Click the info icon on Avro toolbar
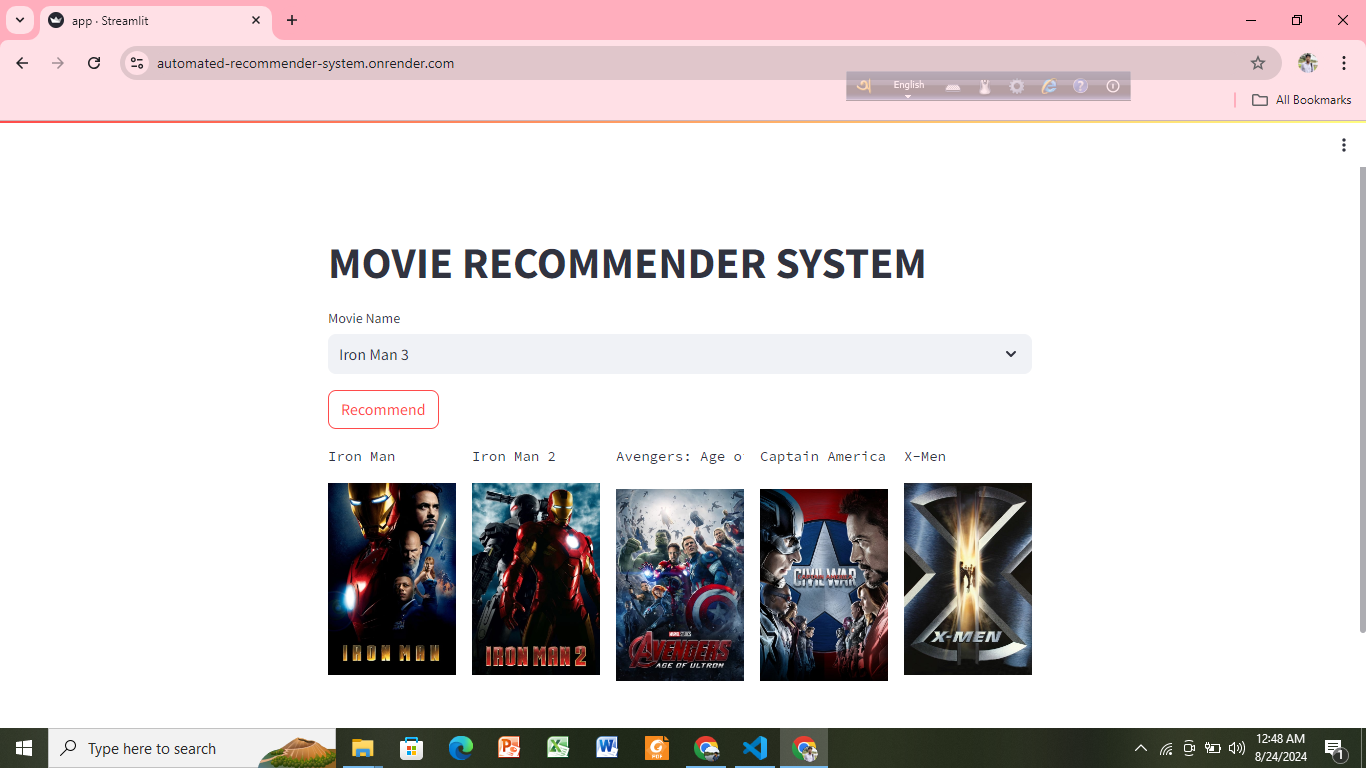This screenshot has height=768, width=1366. 1113,87
